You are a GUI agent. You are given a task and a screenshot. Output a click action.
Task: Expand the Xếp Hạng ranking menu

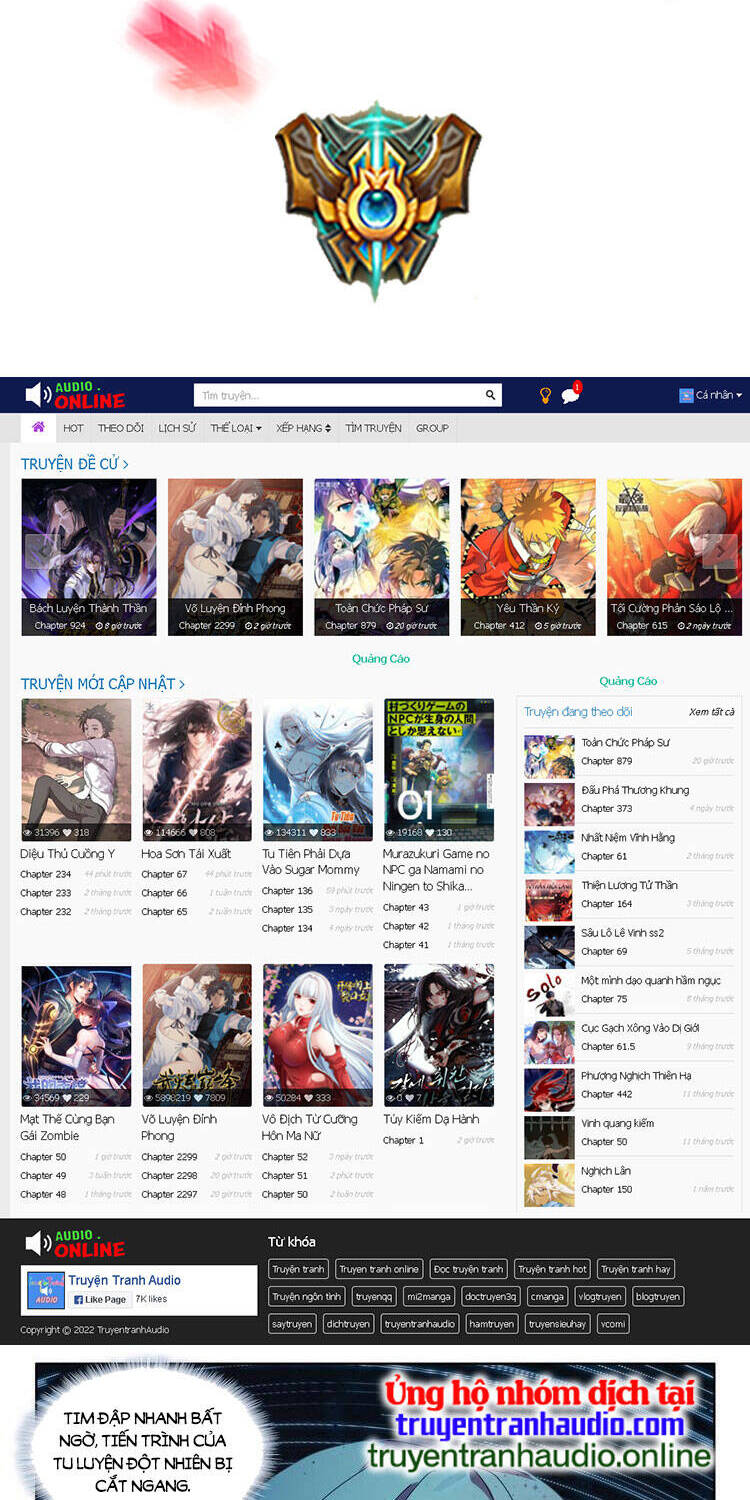pos(303,428)
